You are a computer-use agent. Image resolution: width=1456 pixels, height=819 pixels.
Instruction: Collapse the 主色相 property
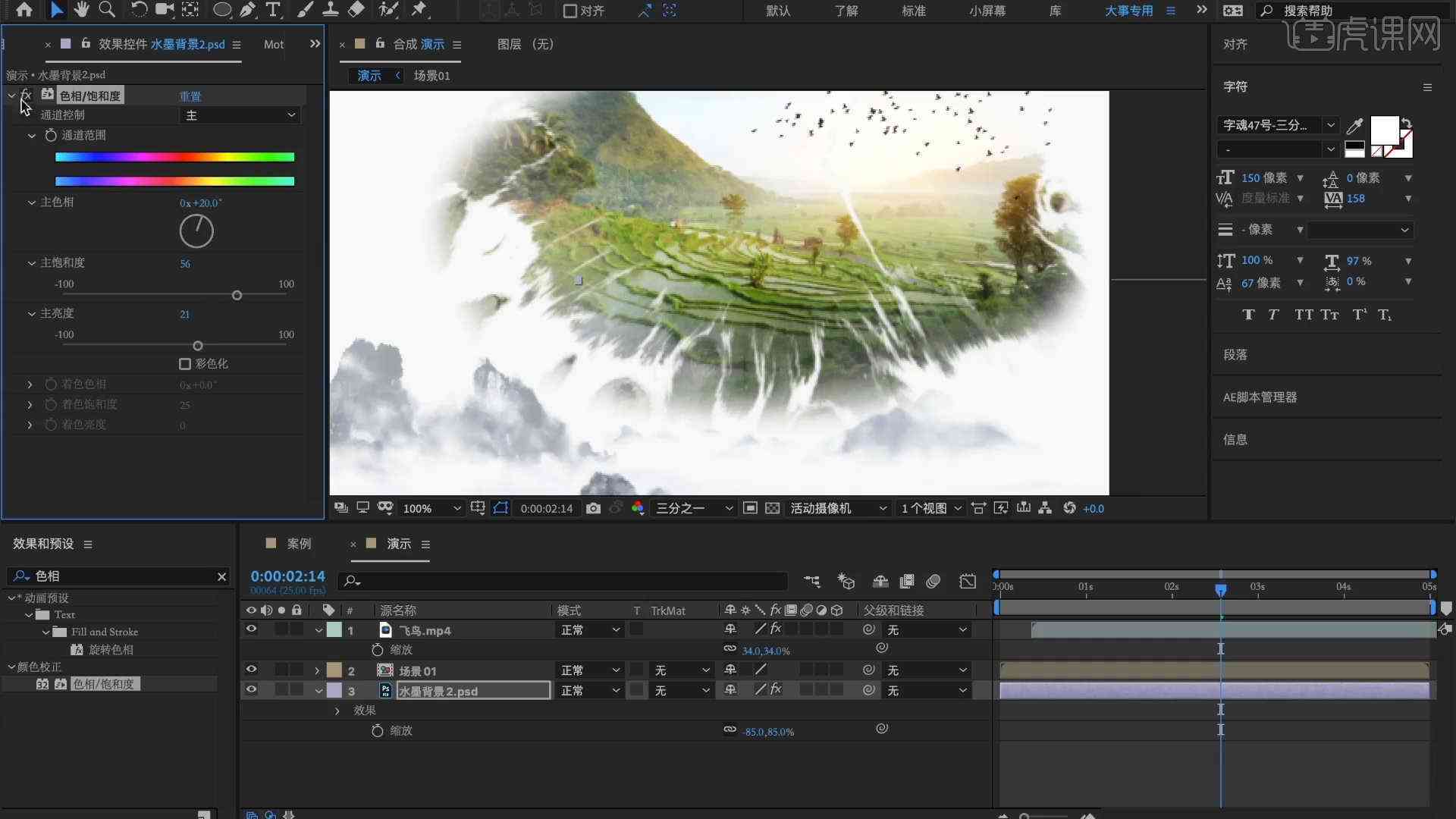(32, 202)
